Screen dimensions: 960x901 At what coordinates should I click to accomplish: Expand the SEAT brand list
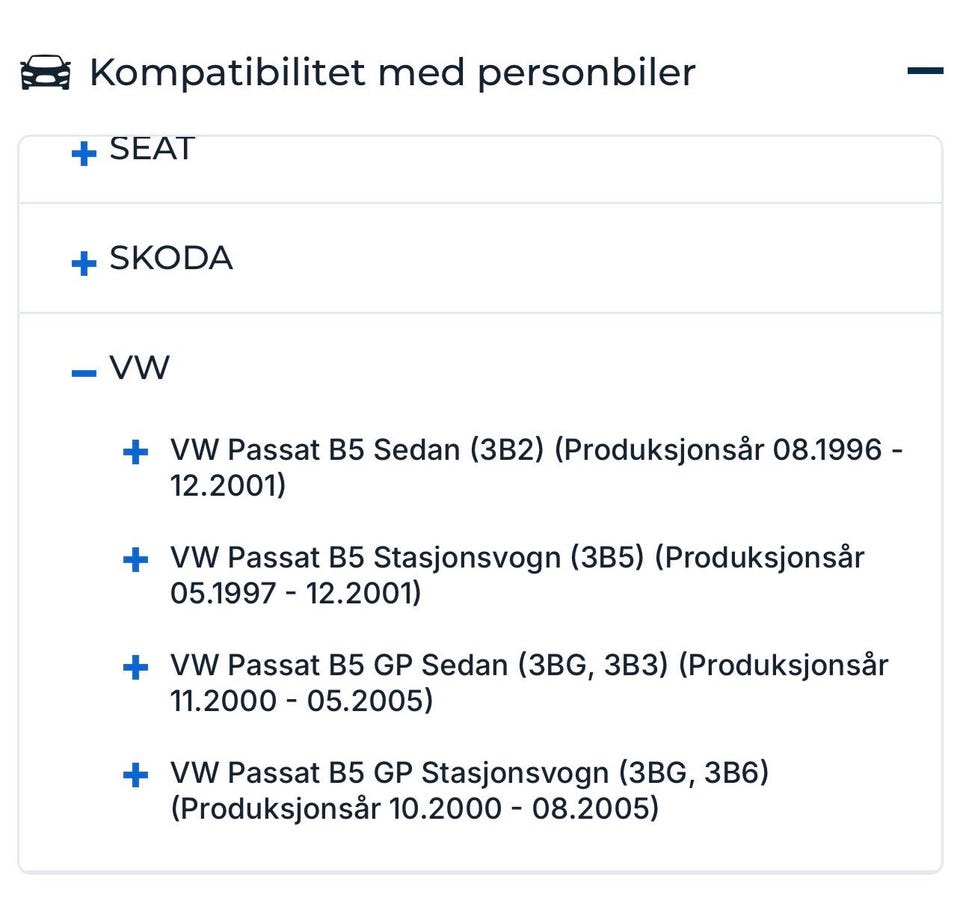point(84,153)
